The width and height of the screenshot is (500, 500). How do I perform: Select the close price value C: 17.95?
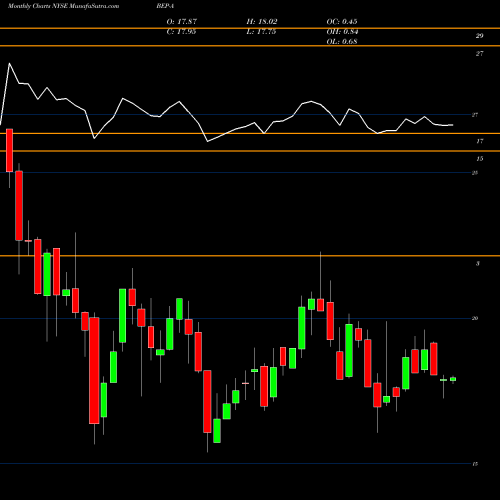point(181,32)
